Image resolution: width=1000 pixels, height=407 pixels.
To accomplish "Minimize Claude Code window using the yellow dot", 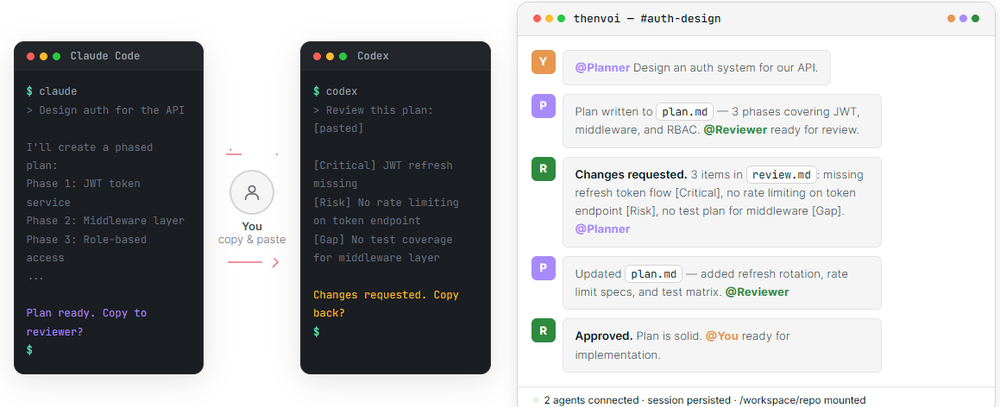I will point(43,56).
